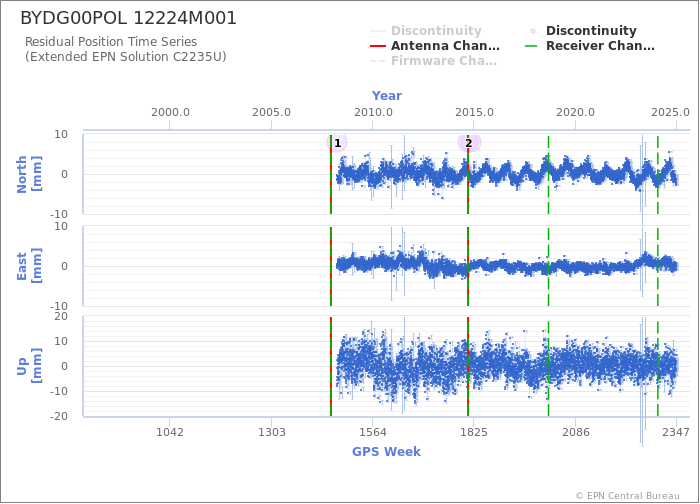Image resolution: width=700 pixels, height=504 pixels.
Task: Click the 2010.0 year tick label
Action: point(373,112)
